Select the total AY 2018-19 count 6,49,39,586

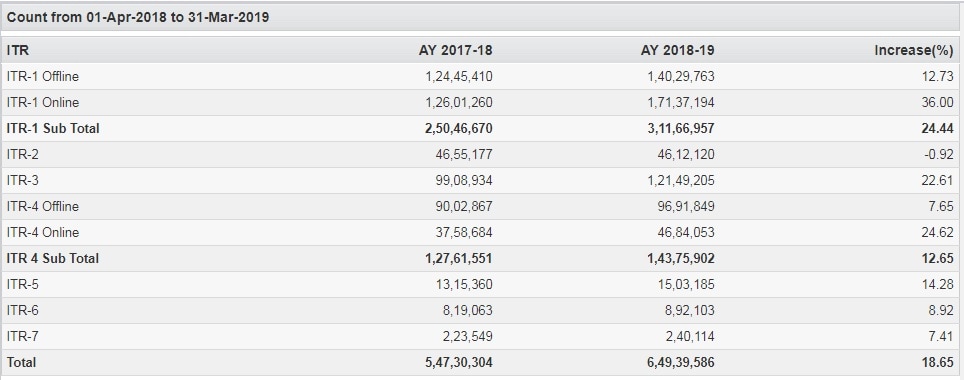pos(681,362)
